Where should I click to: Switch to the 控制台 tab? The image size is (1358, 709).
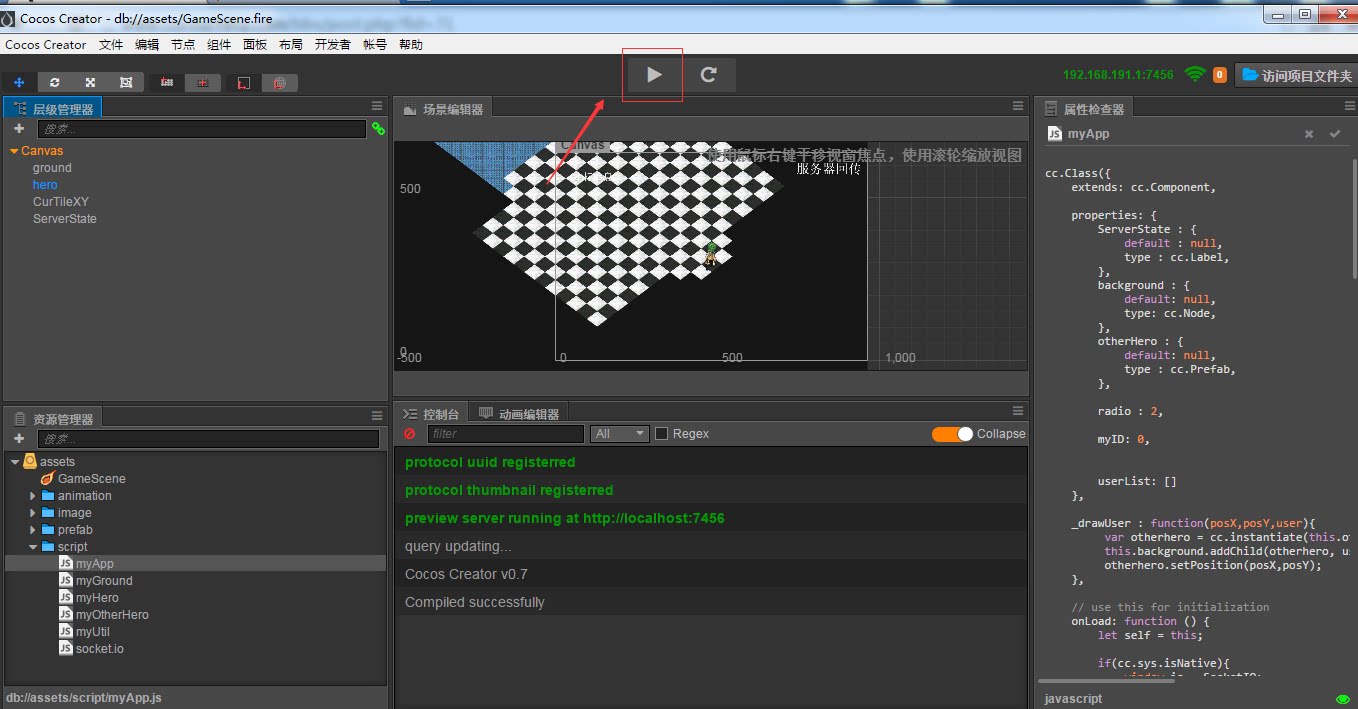pyautogui.click(x=431, y=414)
